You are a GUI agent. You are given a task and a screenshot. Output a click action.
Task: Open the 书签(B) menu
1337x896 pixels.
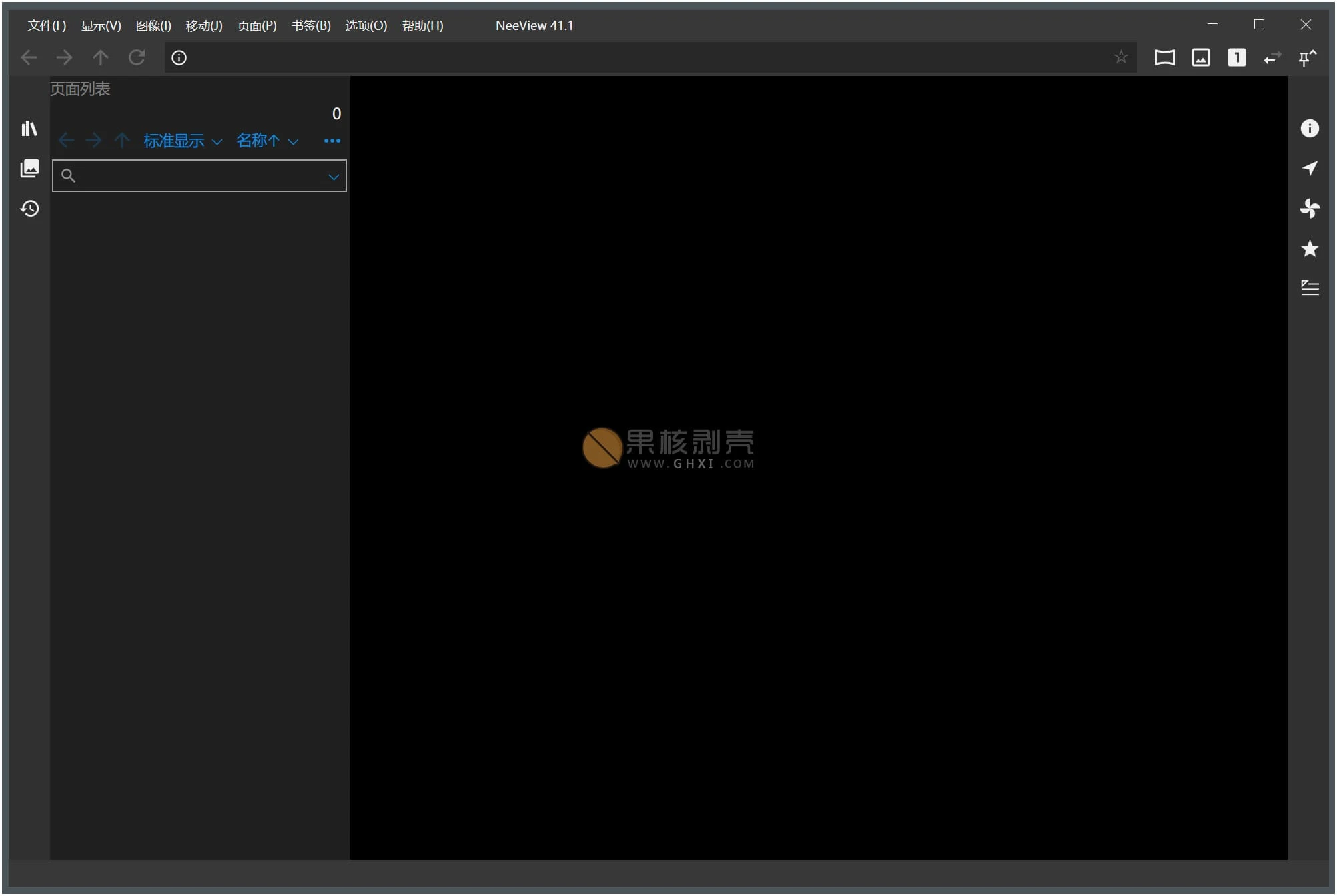pos(310,25)
